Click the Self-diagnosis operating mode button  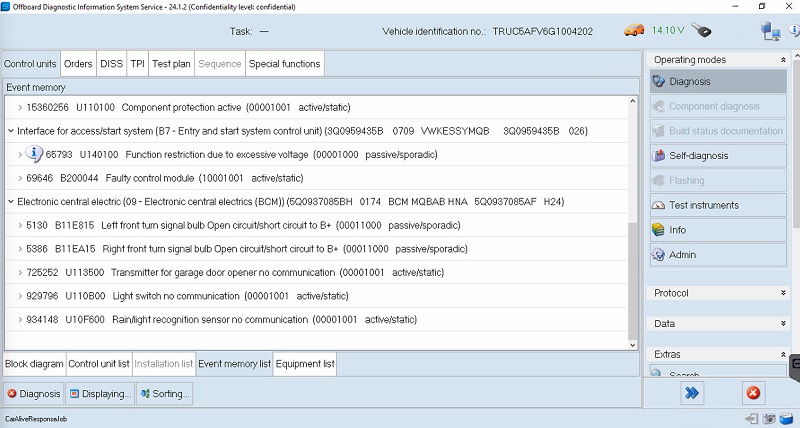(x=718, y=156)
